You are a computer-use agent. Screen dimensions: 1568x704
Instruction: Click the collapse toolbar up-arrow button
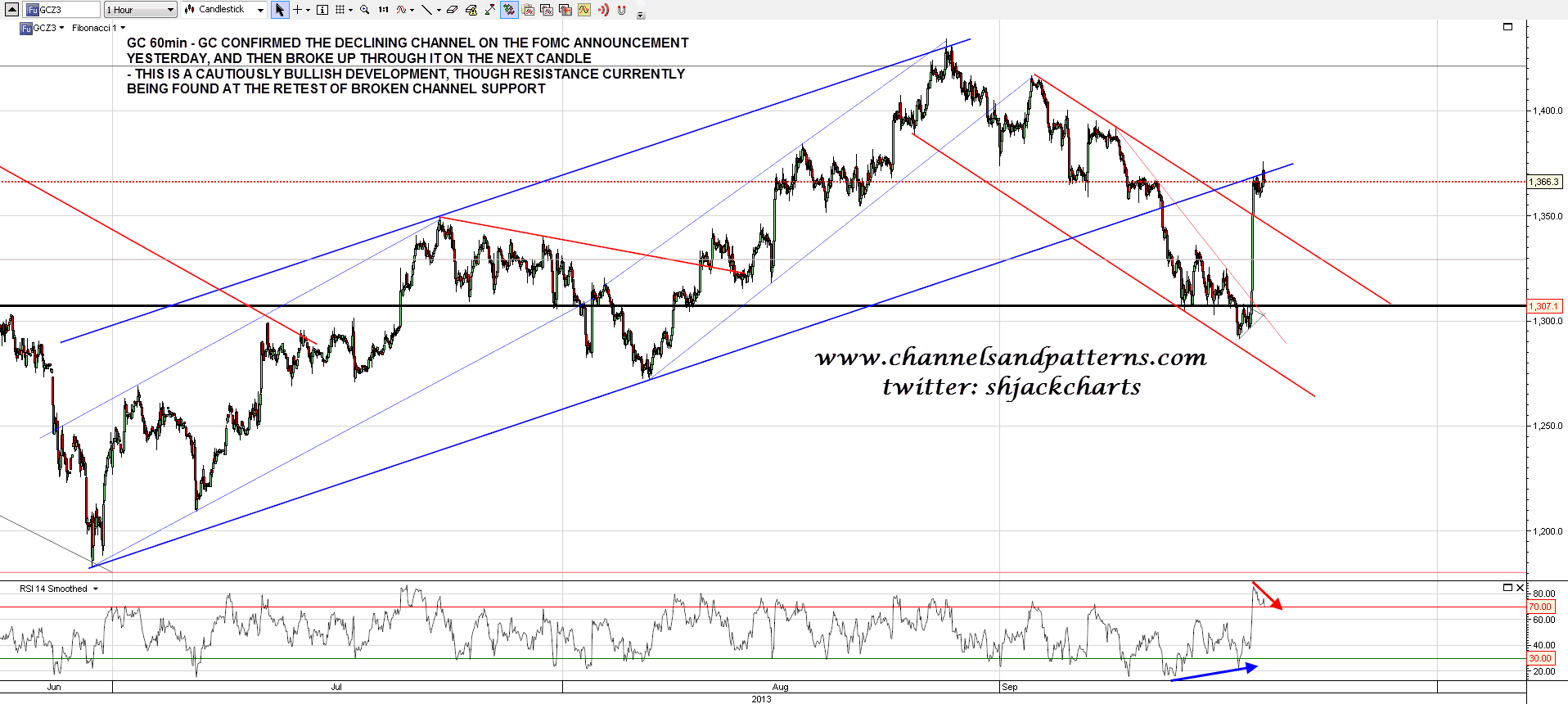(x=11, y=9)
